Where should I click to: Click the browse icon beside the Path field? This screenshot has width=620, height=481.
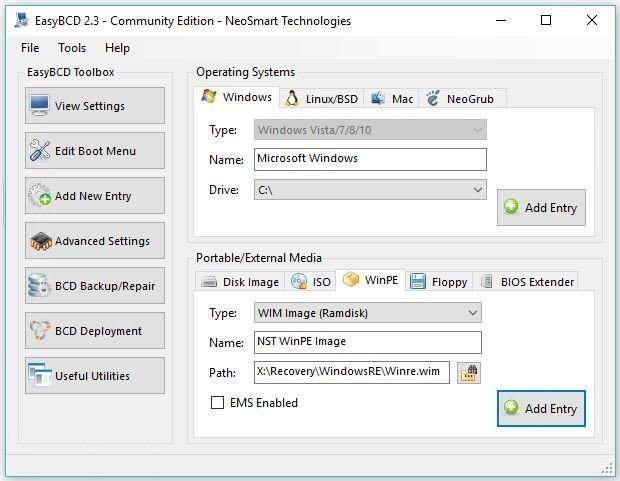[x=468, y=373]
